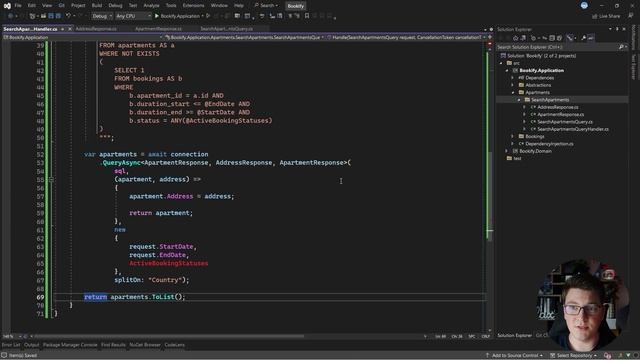The image size is (640, 360).
Task: Click the Open File toolbar icon
Action: click(43, 16)
